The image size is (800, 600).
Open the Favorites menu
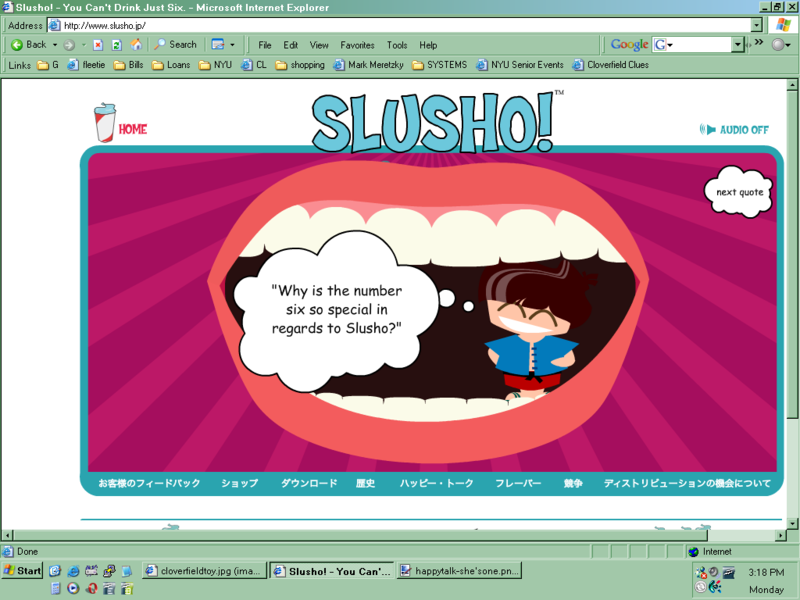(x=357, y=45)
